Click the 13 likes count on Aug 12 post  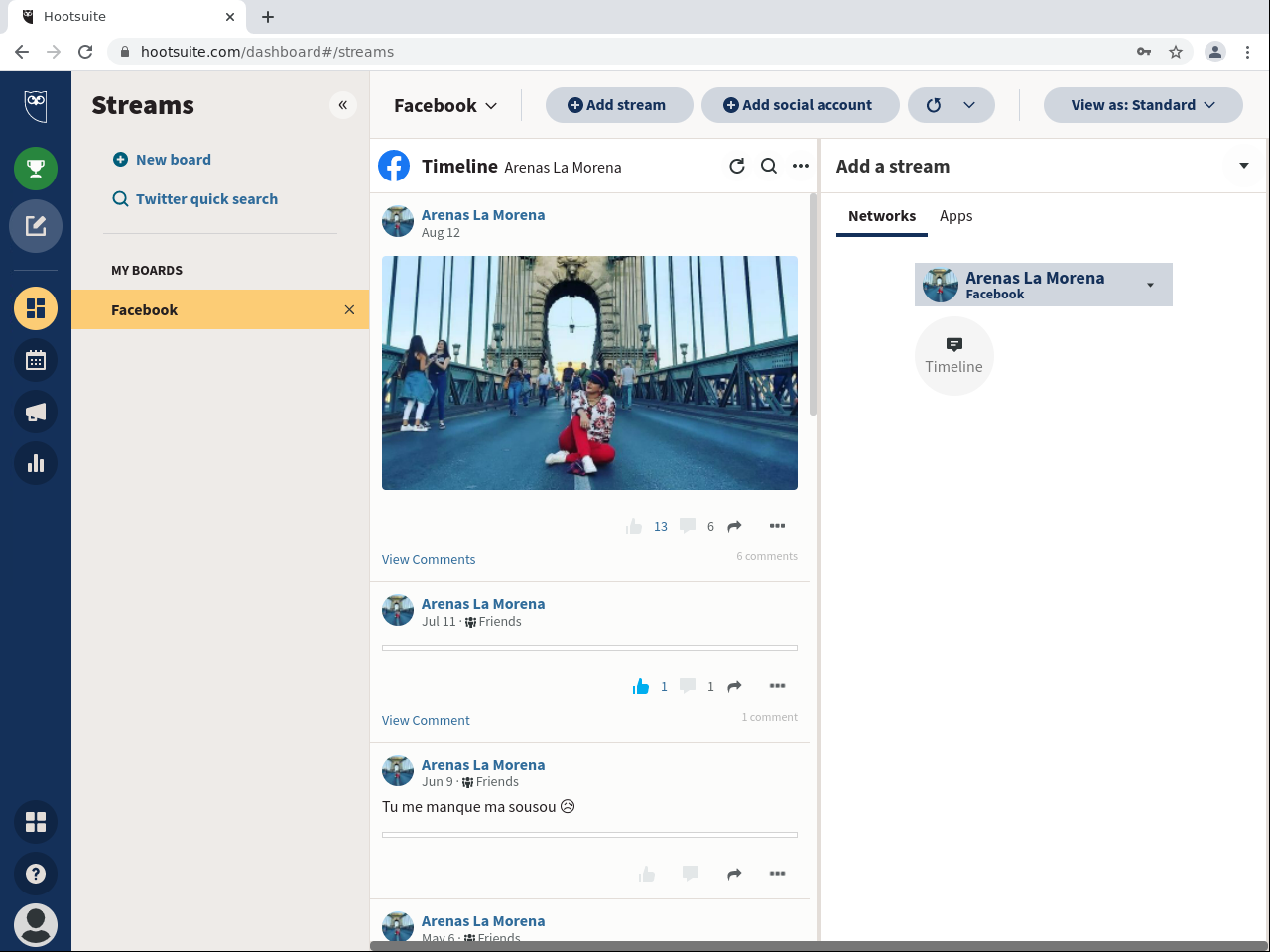coord(661,527)
